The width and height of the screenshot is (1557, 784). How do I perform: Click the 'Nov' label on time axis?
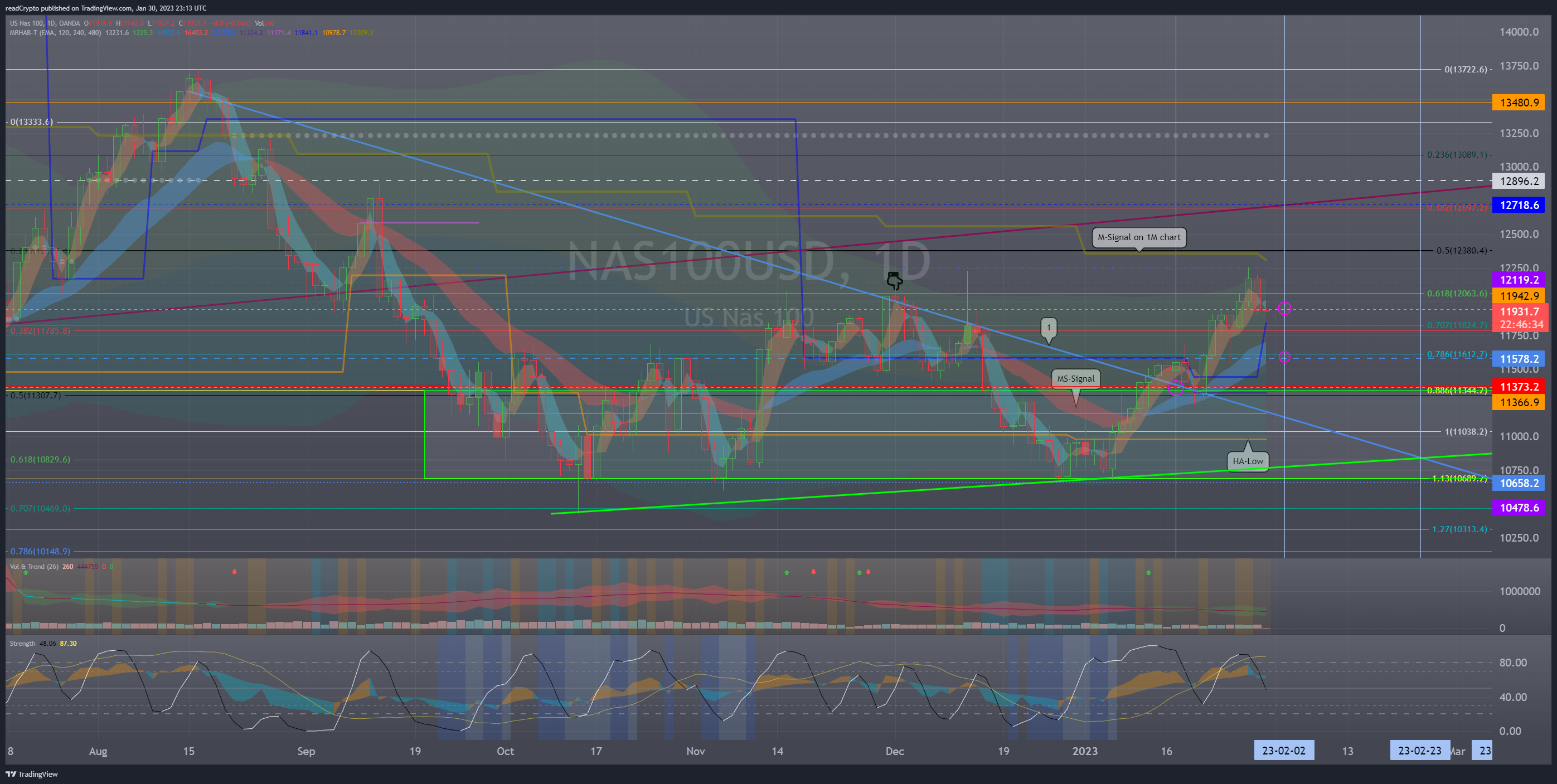(696, 751)
